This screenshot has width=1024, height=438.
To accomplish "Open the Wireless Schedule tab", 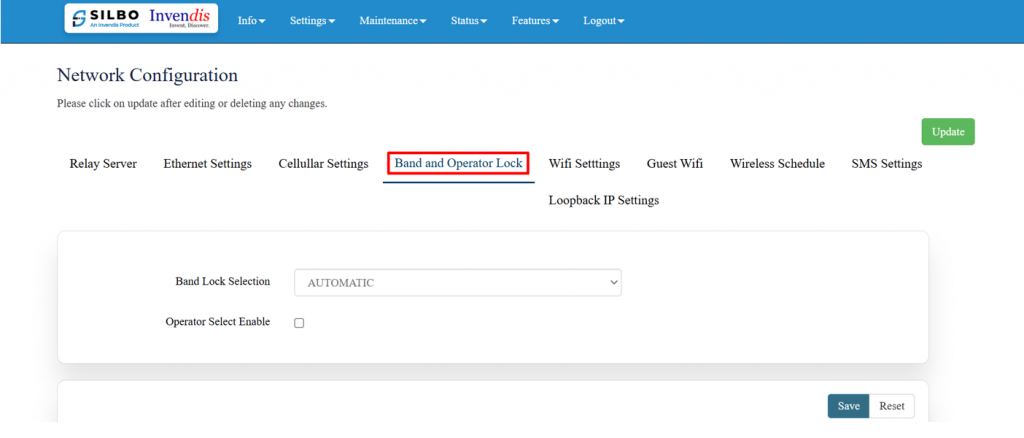I will (777, 164).
